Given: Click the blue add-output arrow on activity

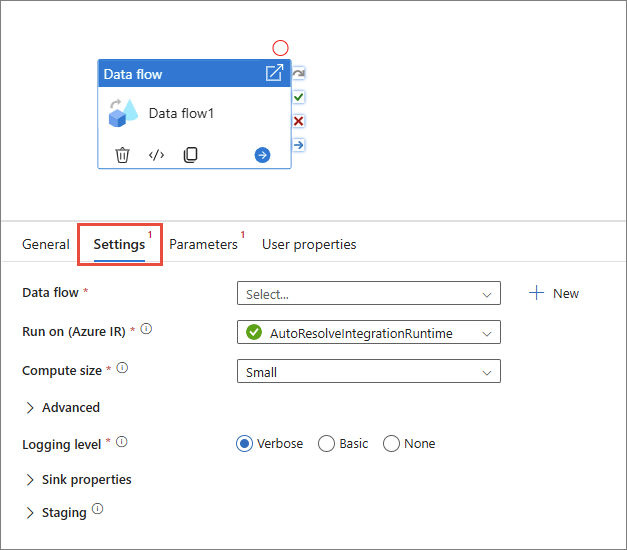Looking at the screenshot, I should (x=262, y=155).
